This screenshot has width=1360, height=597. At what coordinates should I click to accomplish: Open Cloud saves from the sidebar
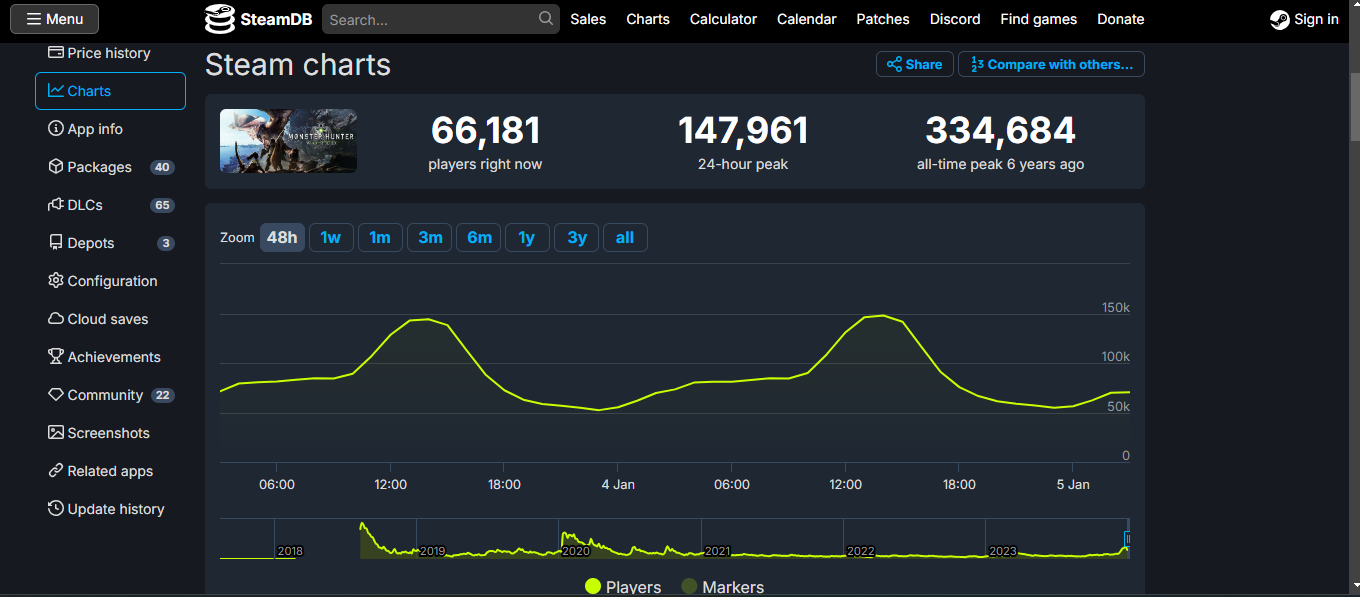point(107,319)
